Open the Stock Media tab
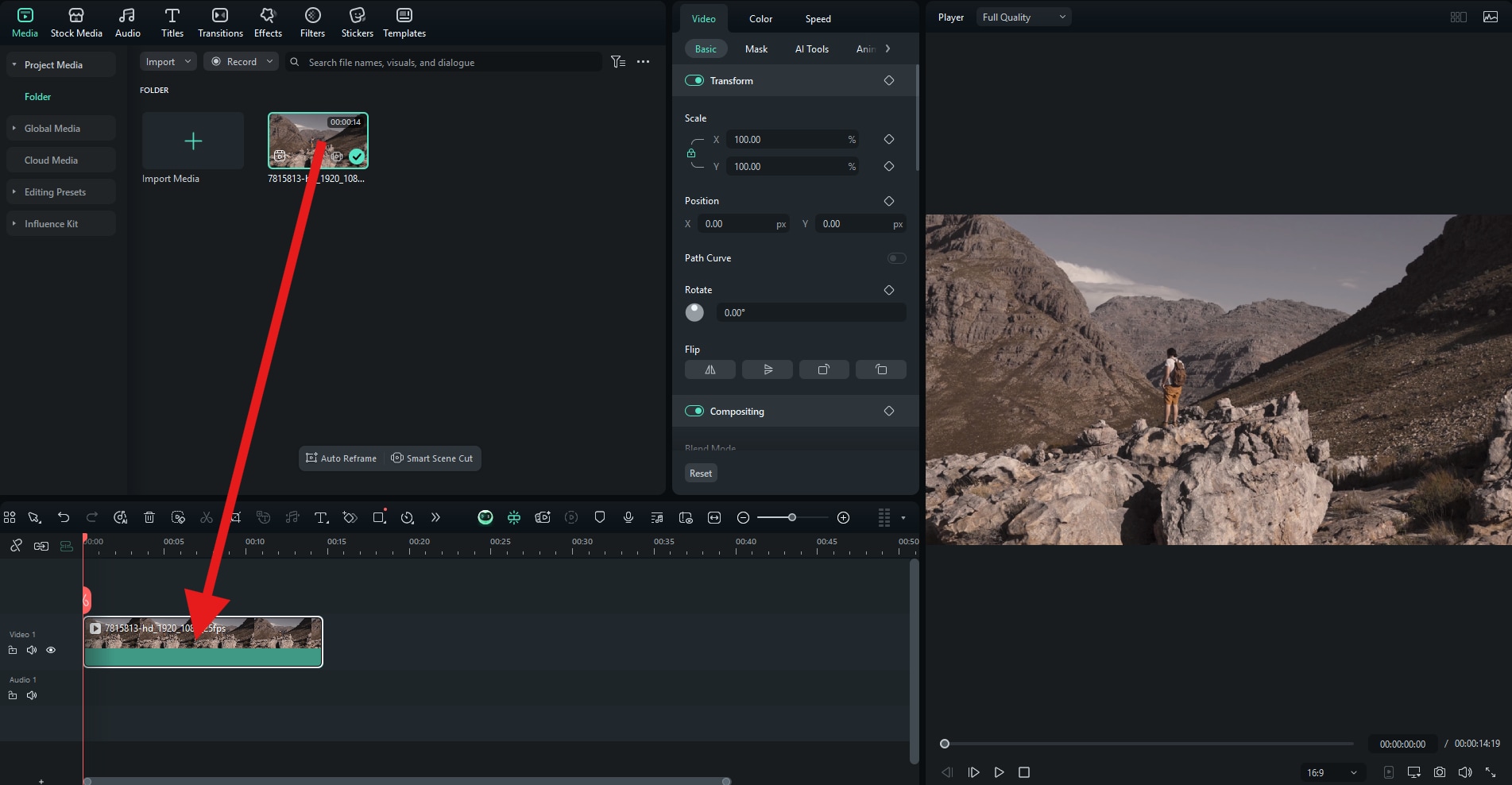 click(76, 23)
